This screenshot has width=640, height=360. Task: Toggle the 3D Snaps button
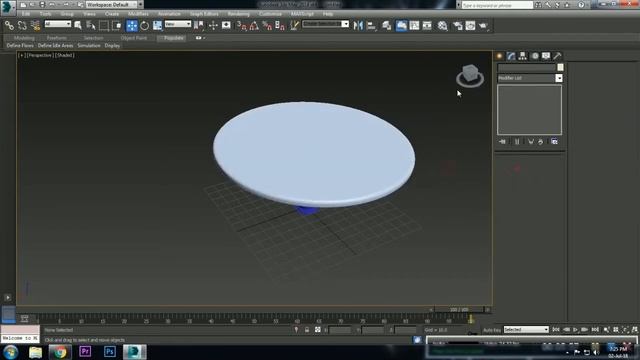[x=241, y=26]
